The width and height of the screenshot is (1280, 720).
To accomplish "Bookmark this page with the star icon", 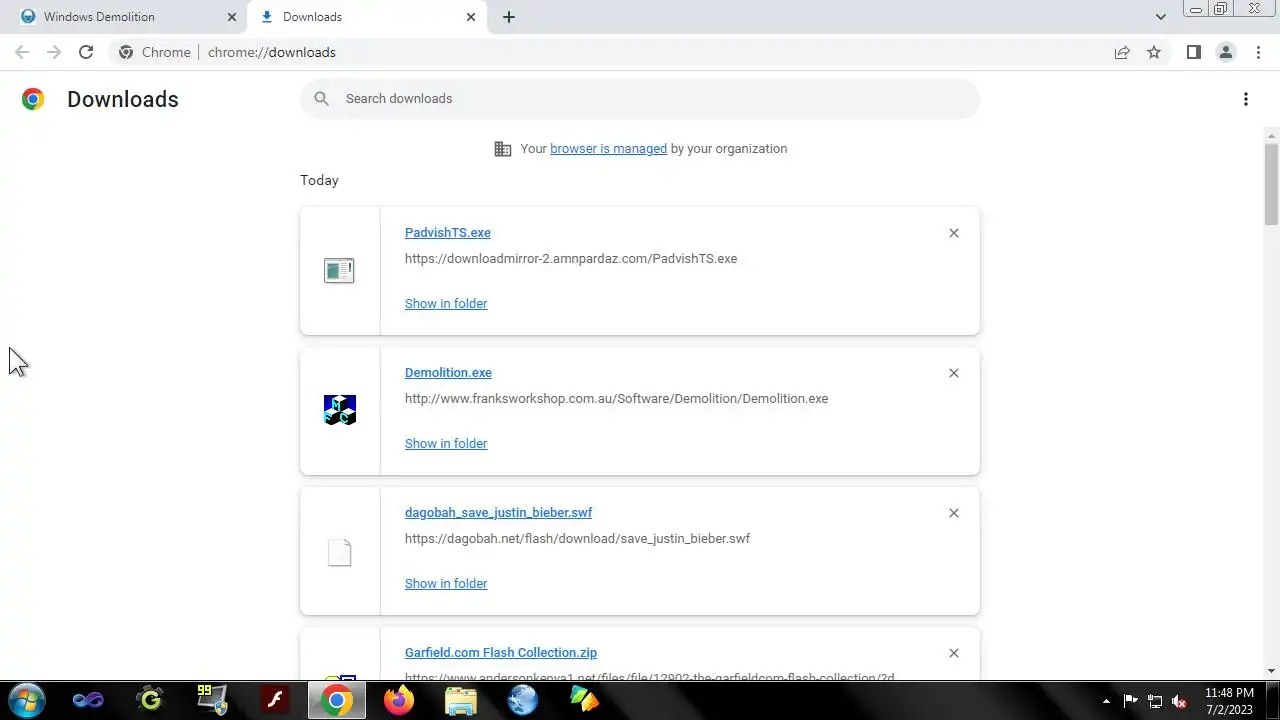I will pos(1154,52).
